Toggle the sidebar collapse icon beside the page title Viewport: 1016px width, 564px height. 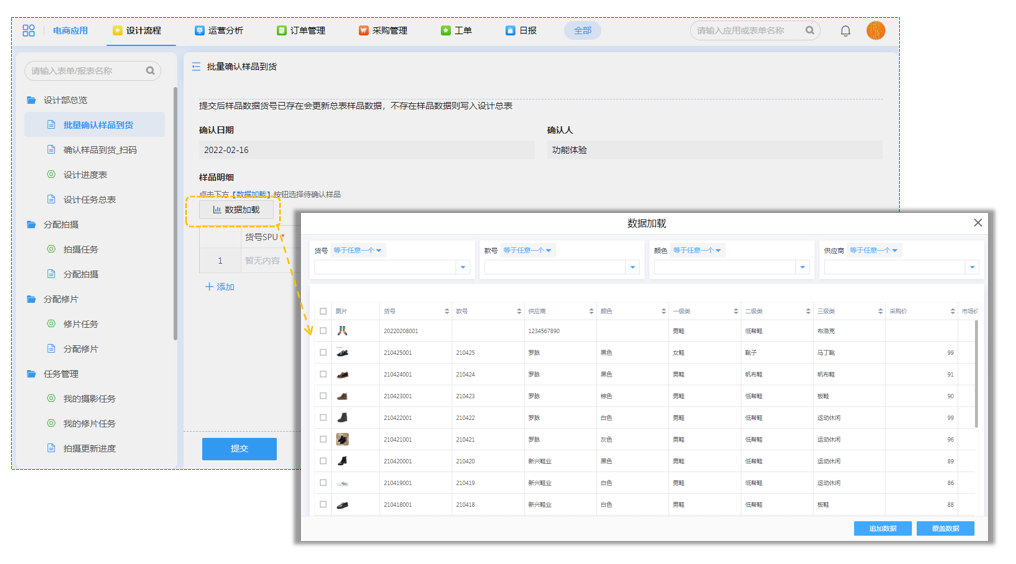[x=196, y=67]
